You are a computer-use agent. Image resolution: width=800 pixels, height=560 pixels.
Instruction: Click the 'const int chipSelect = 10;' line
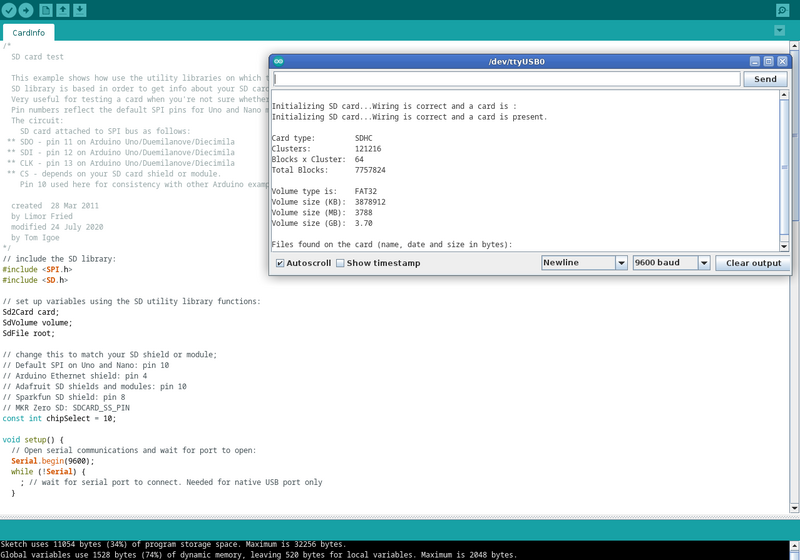click(x=59, y=419)
